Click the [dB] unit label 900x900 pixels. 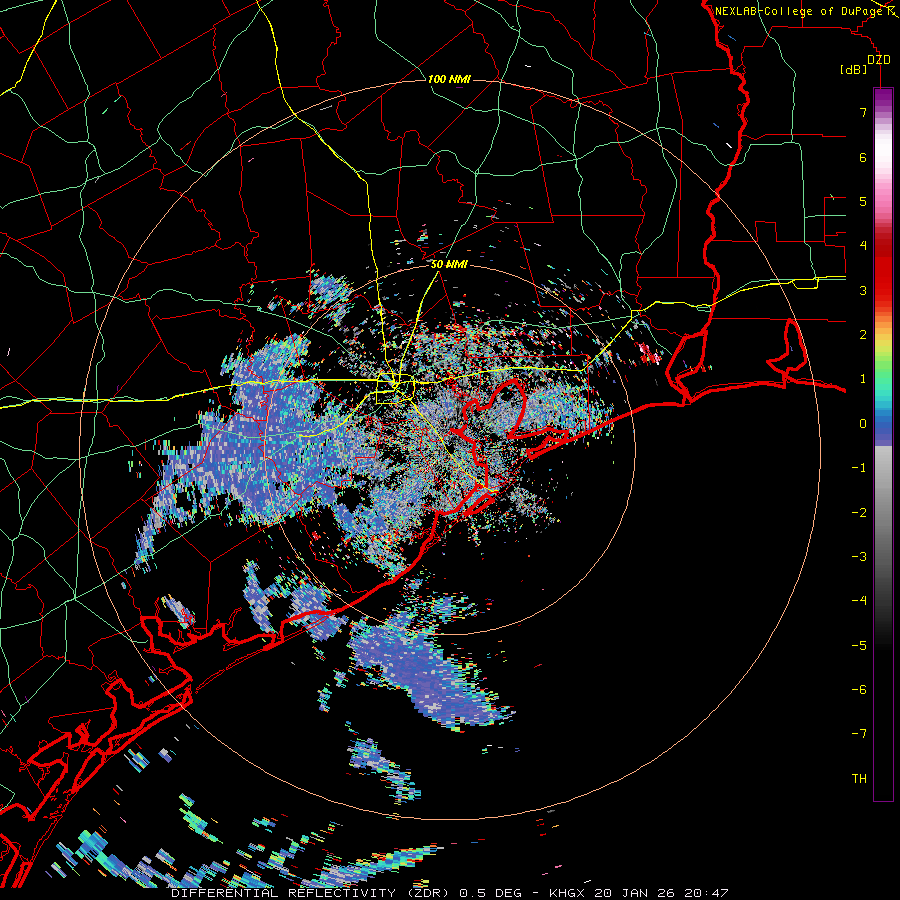click(x=854, y=70)
